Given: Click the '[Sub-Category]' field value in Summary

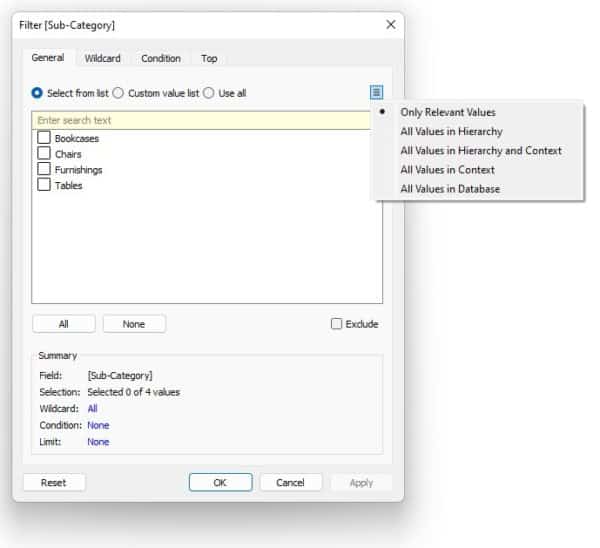Looking at the screenshot, I should pos(120,376).
